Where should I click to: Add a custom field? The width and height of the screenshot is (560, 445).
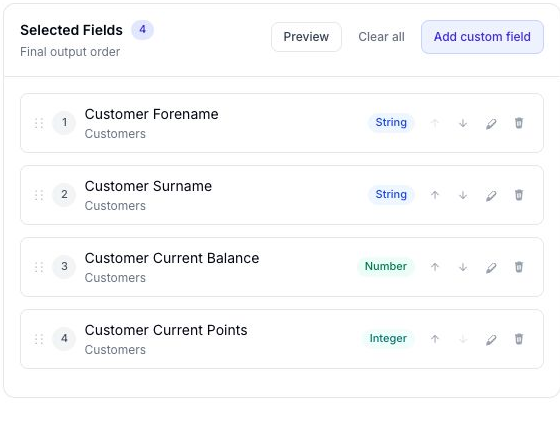click(x=482, y=37)
